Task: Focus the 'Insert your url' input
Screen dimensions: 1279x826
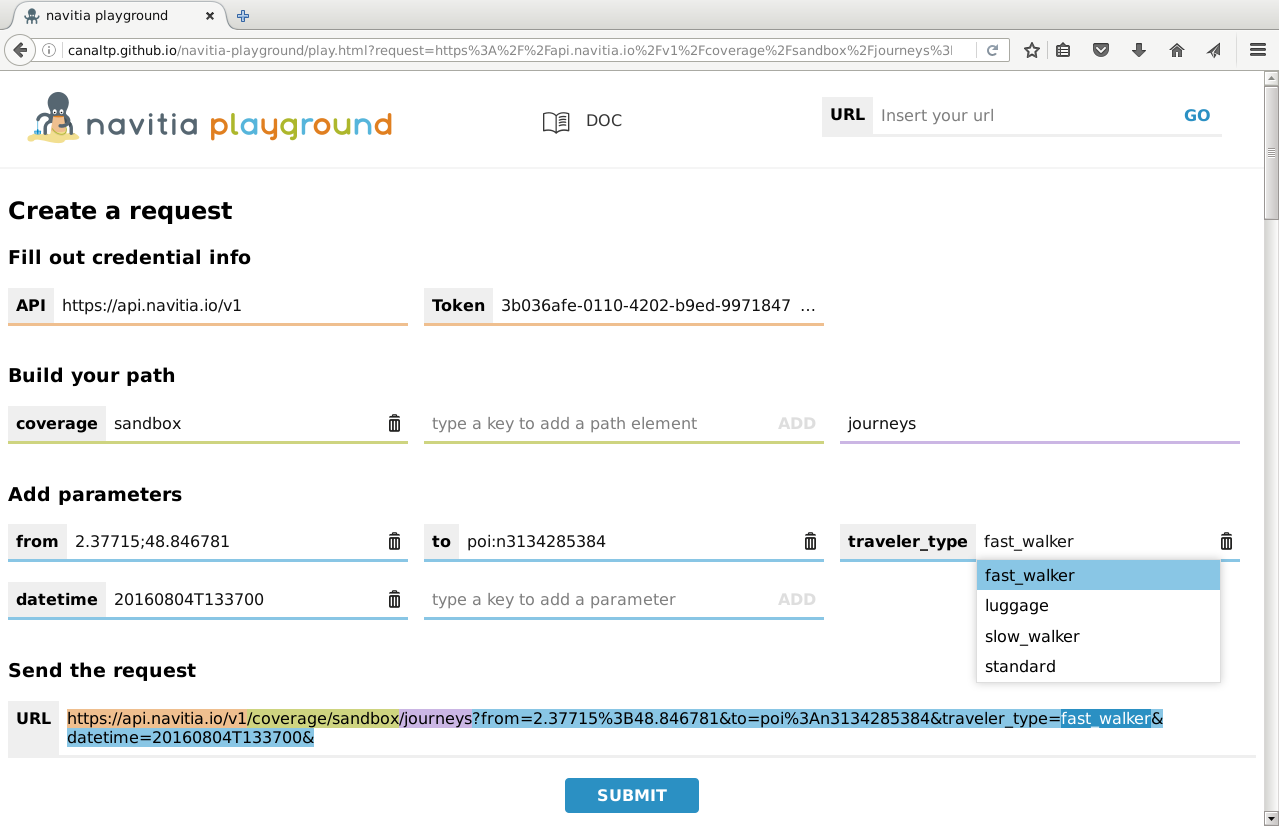Action: (x=1024, y=115)
